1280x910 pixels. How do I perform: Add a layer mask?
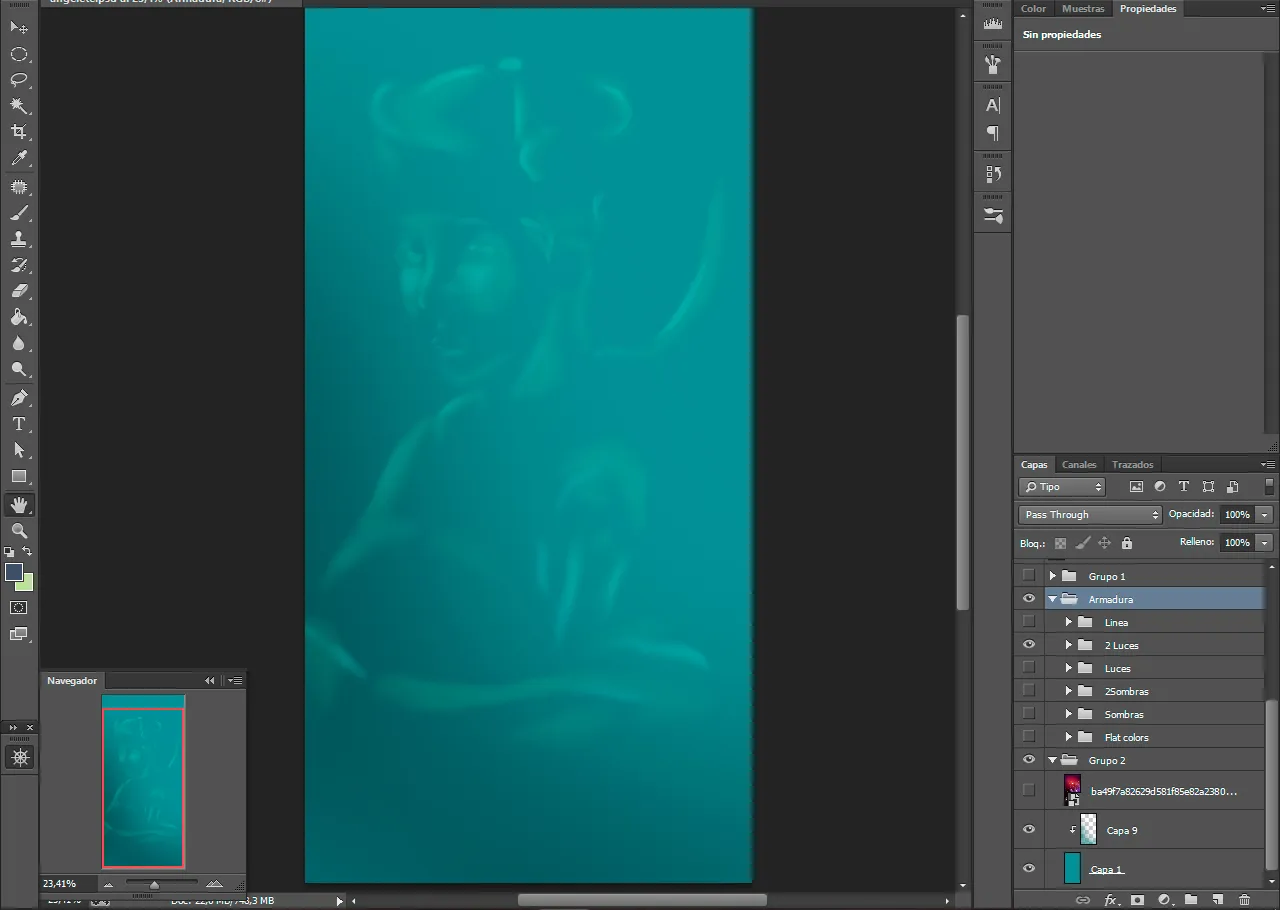1137,900
